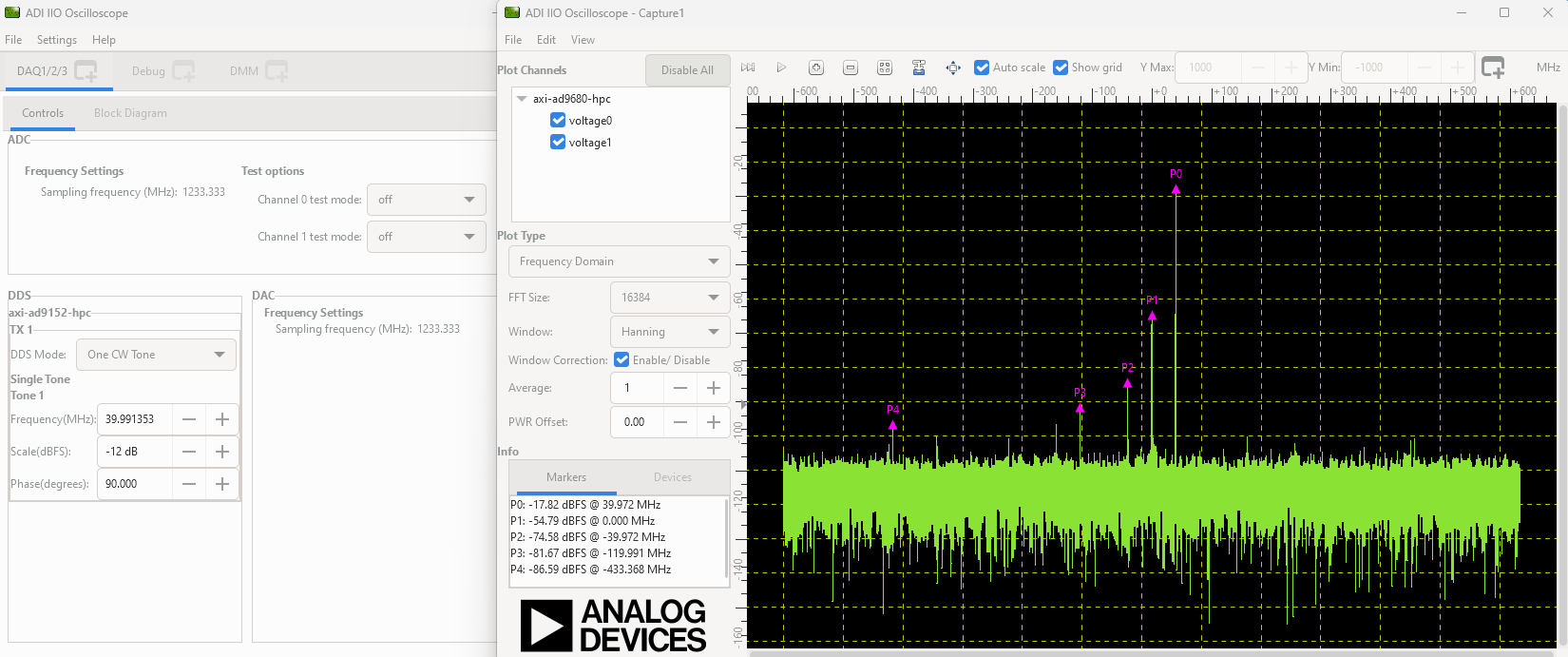Click the fullscreen arrows icon in the toolbar

pos(953,68)
